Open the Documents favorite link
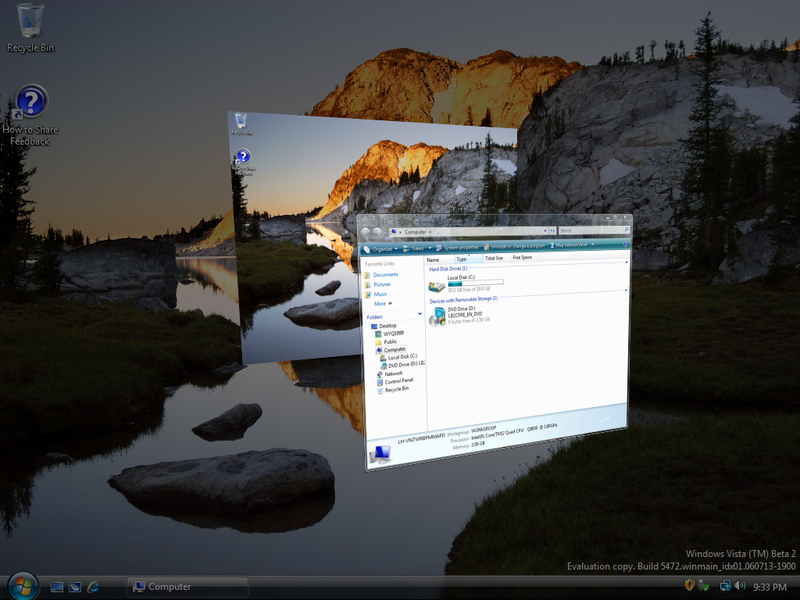Viewport: 800px width, 600px height. (385, 274)
